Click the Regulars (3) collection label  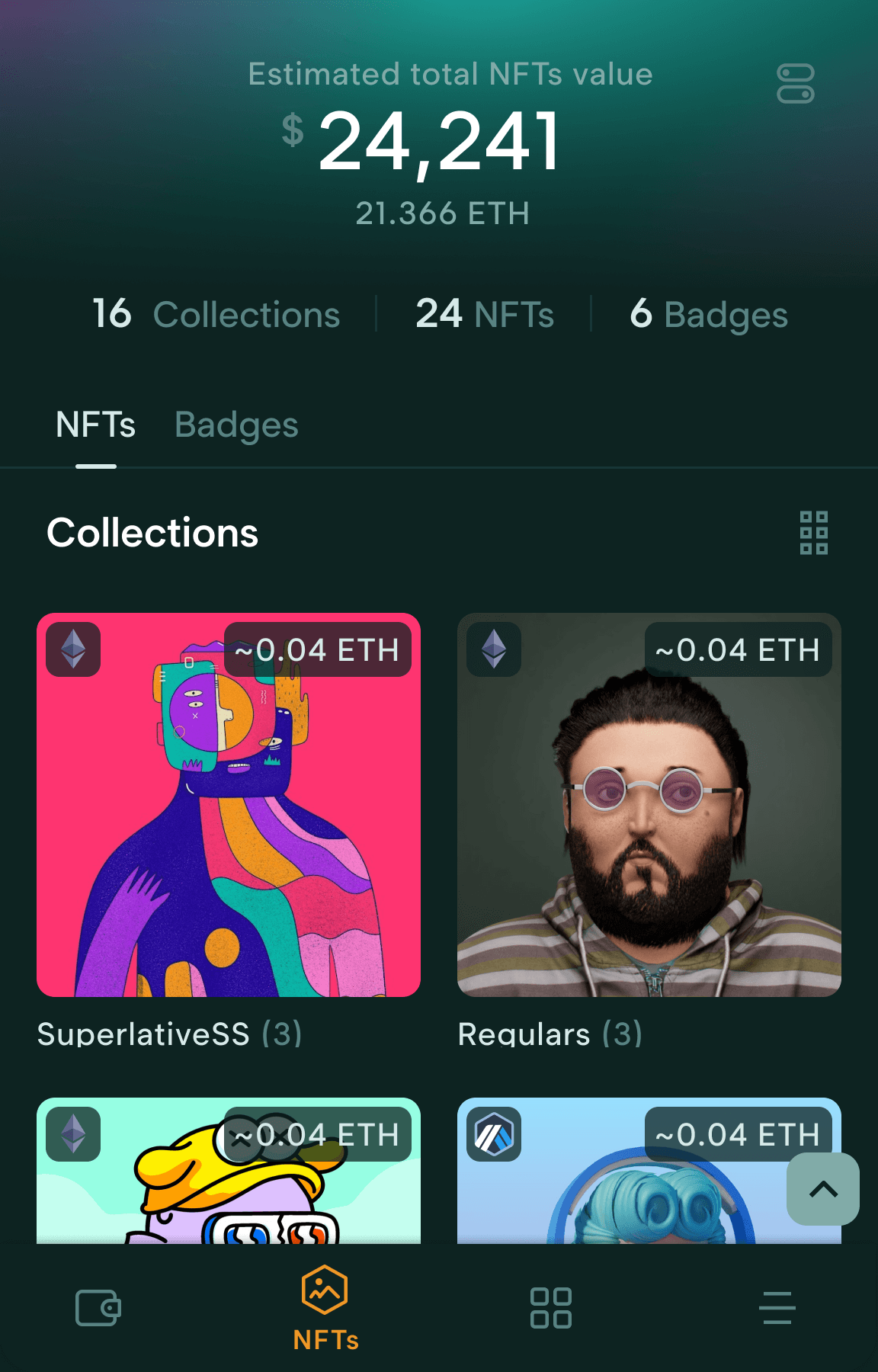(550, 1034)
